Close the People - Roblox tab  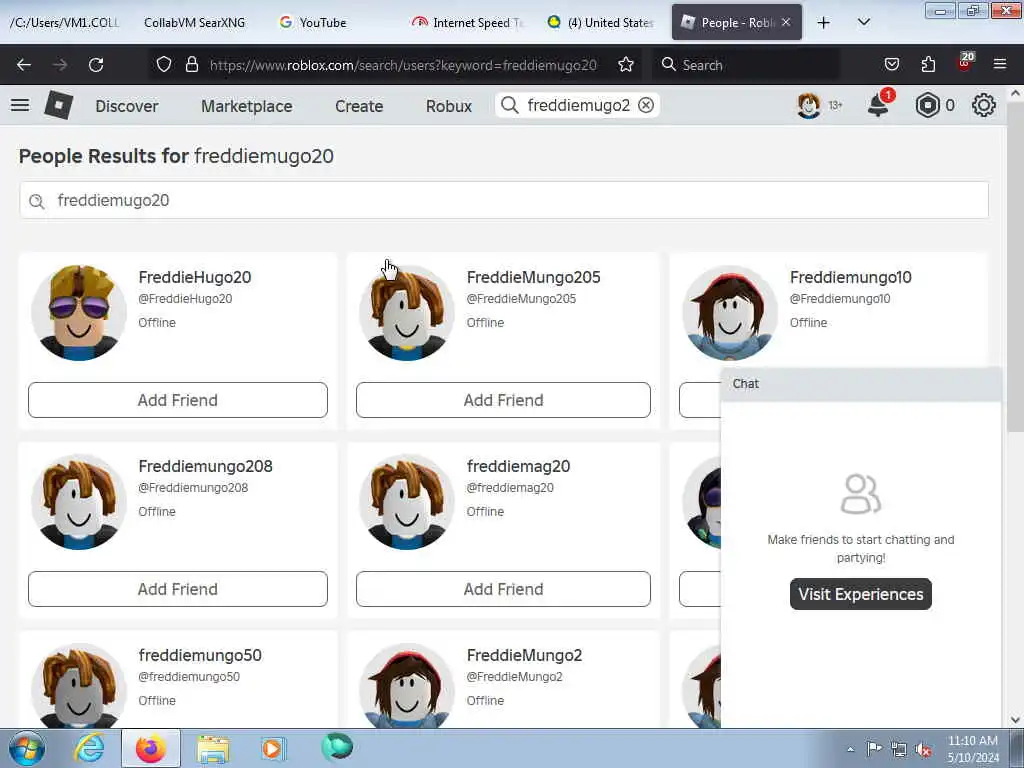(x=786, y=22)
